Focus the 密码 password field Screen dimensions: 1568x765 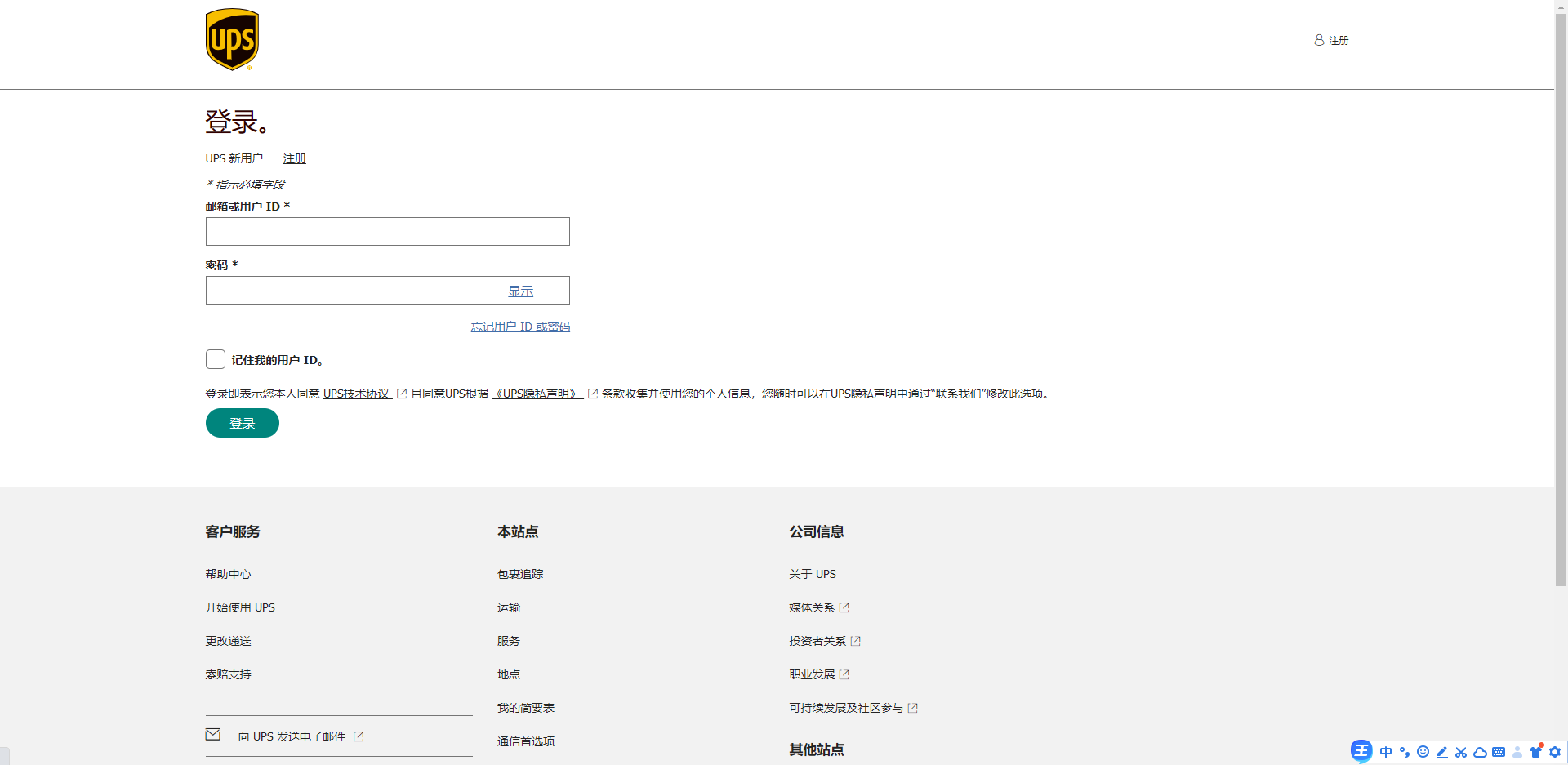[388, 291]
